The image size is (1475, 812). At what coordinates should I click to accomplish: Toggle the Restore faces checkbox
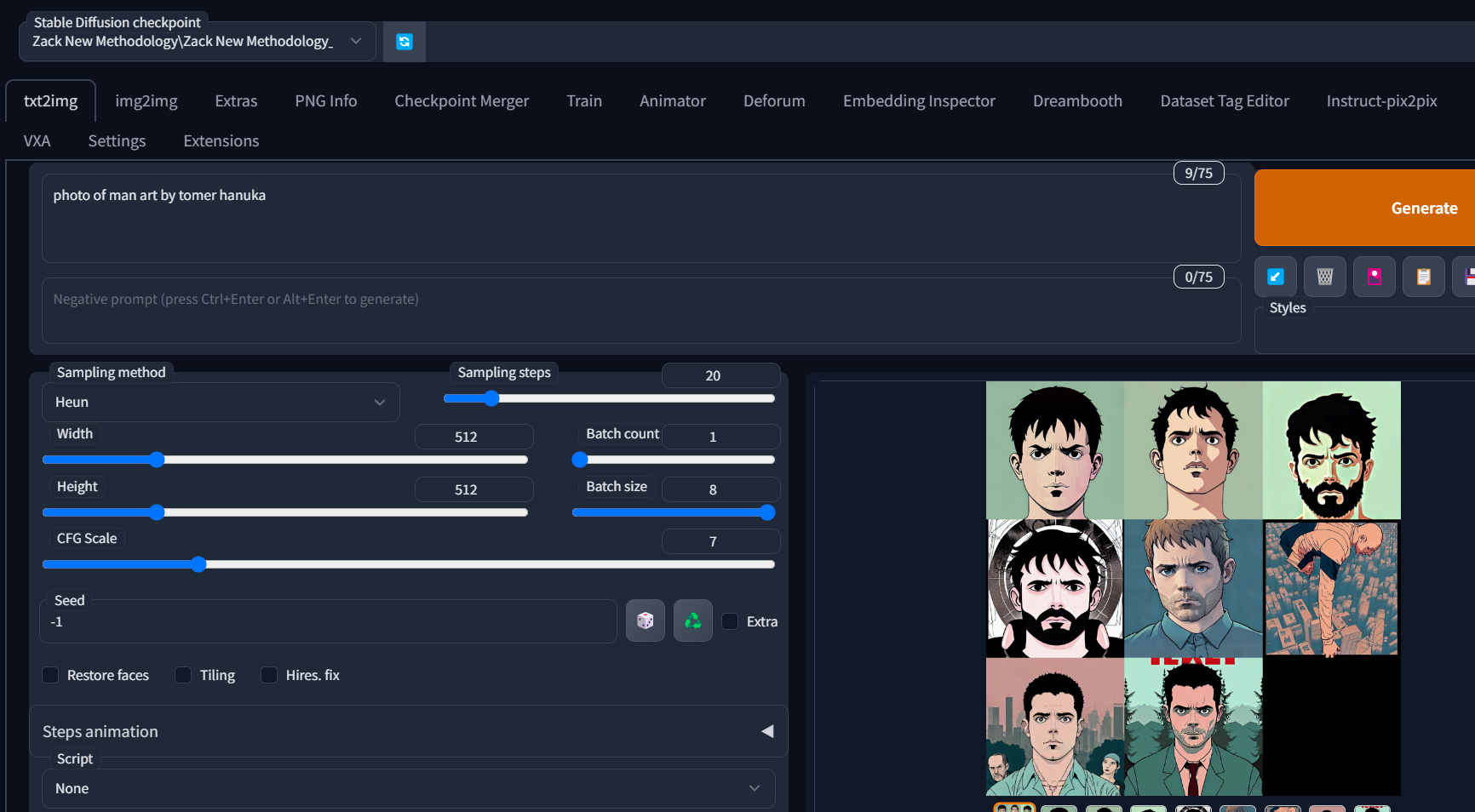(x=50, y=675)
